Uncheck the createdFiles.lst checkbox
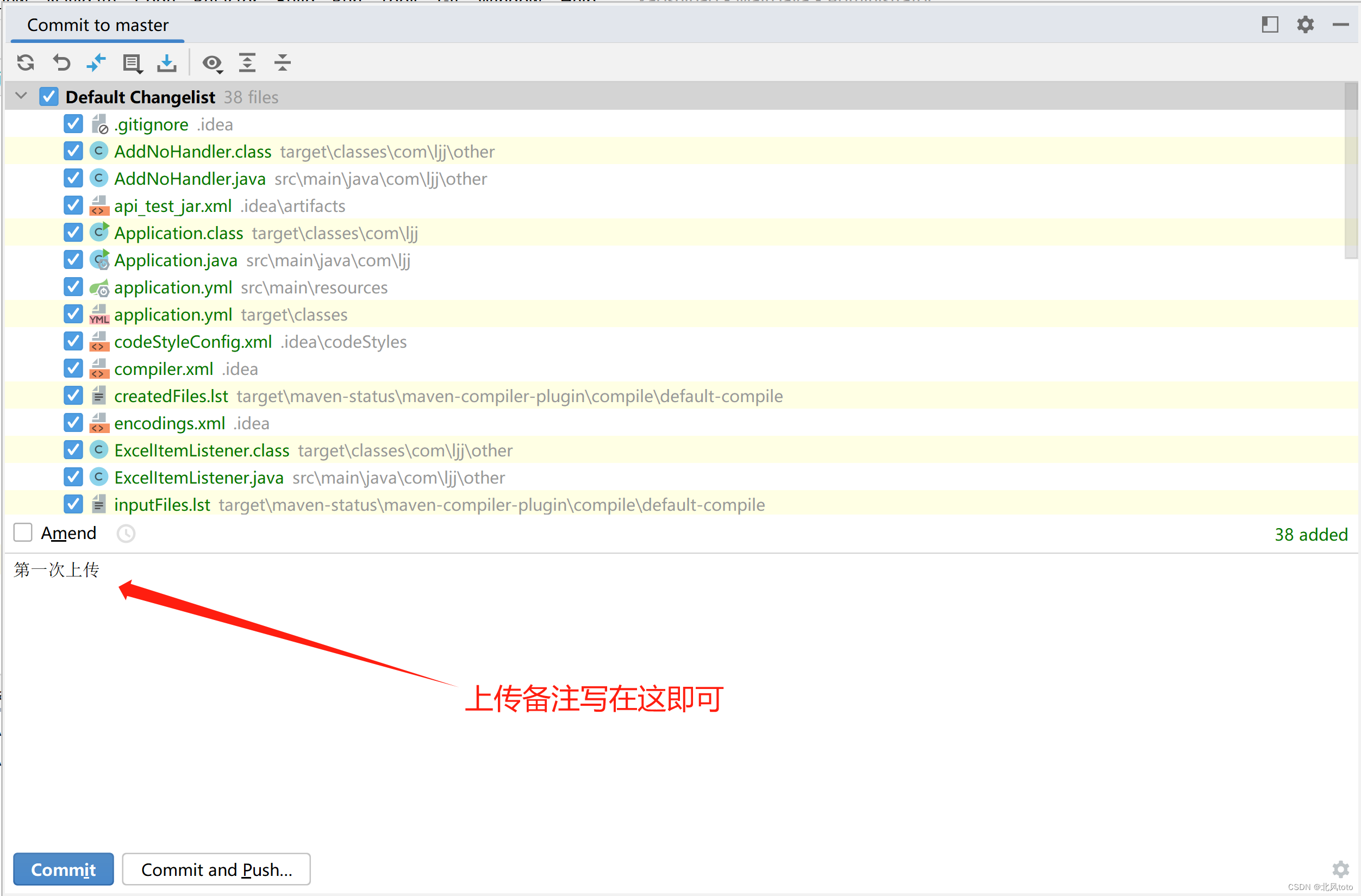This screenshot has width=1361, height=896. (x=73, y=396)
